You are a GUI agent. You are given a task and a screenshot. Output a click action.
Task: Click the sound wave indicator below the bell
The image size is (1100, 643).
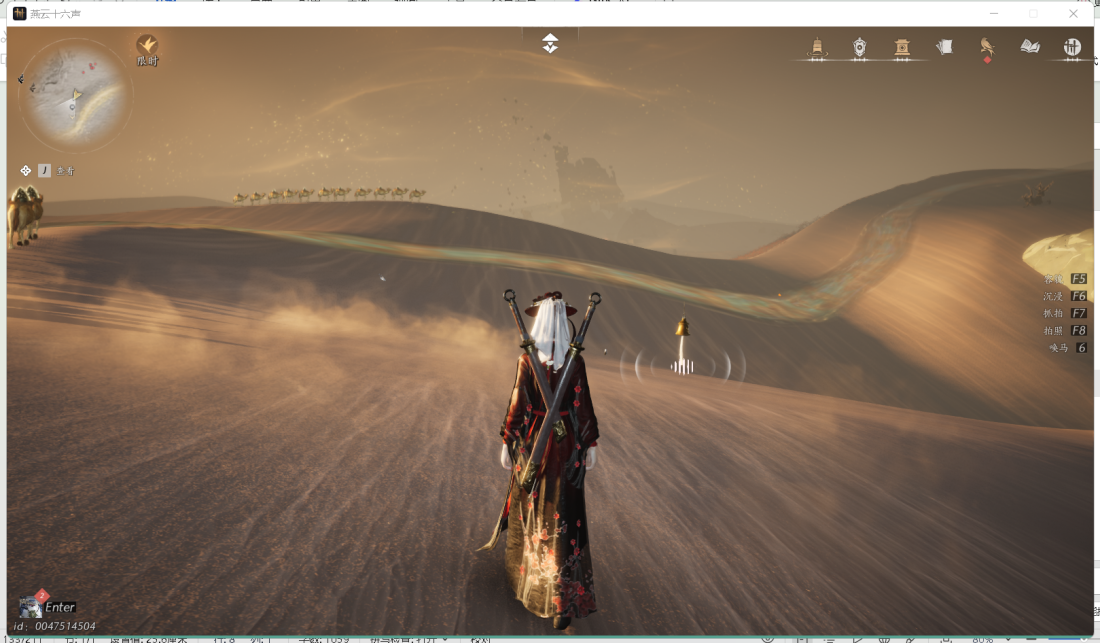point(682,366)
